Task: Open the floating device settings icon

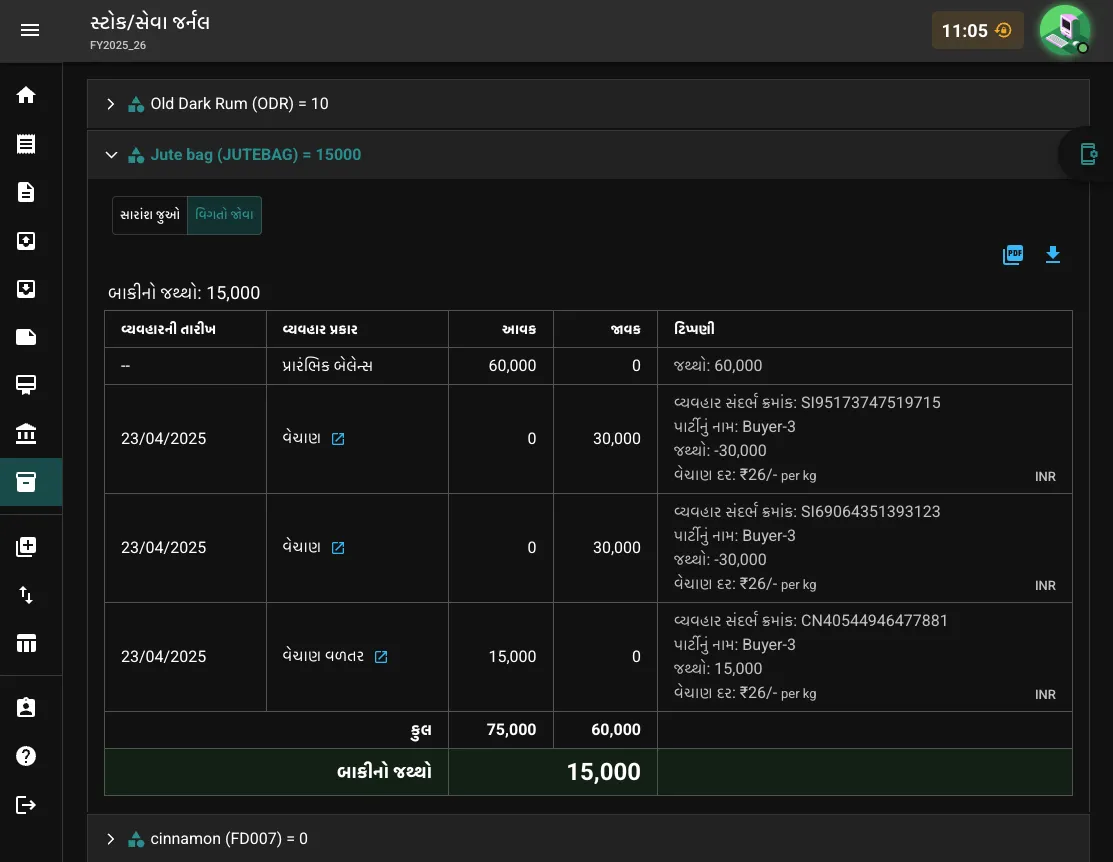Action: point(1088,153)
